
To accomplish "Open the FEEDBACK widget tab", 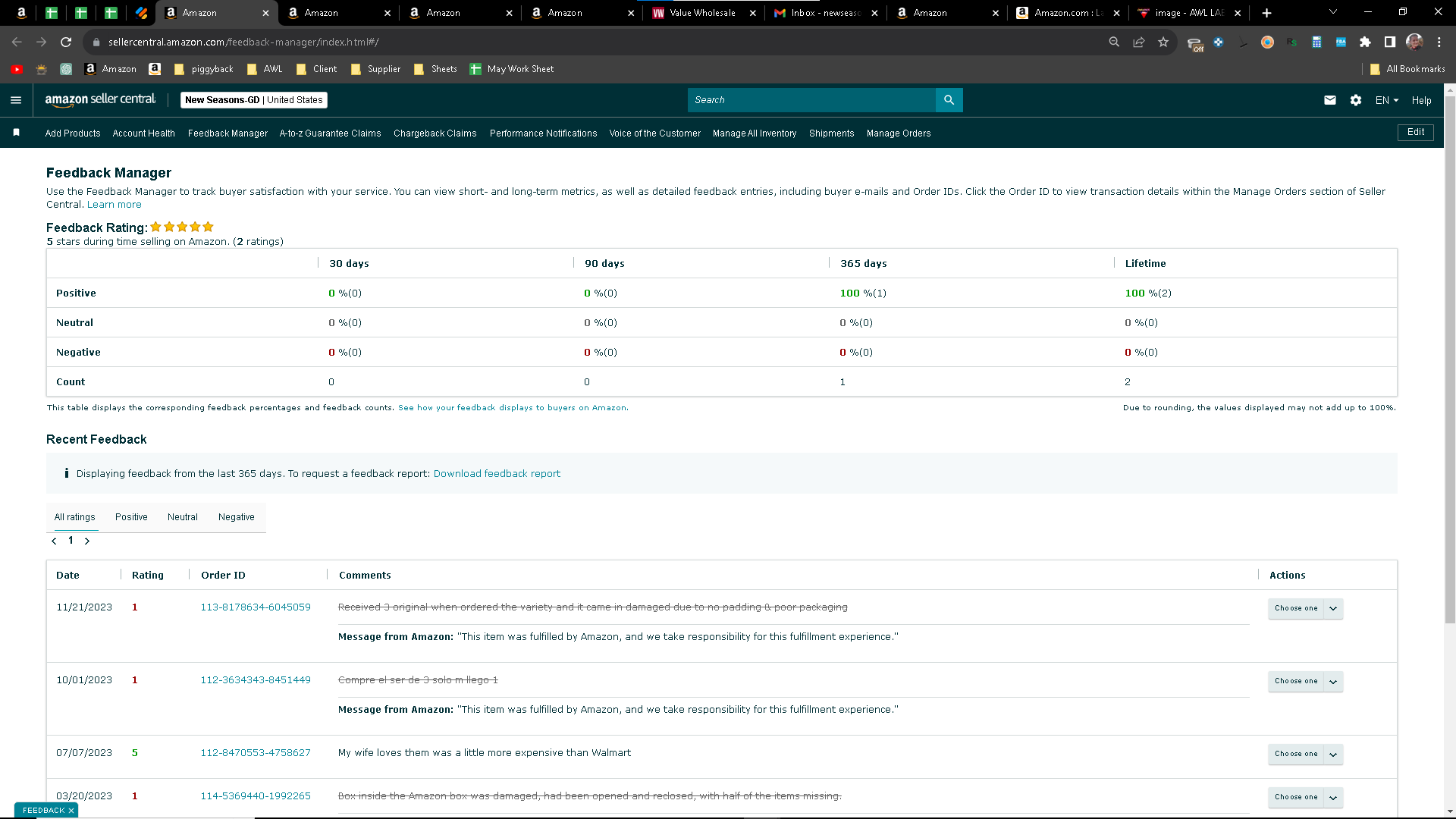I will point(44,811).
